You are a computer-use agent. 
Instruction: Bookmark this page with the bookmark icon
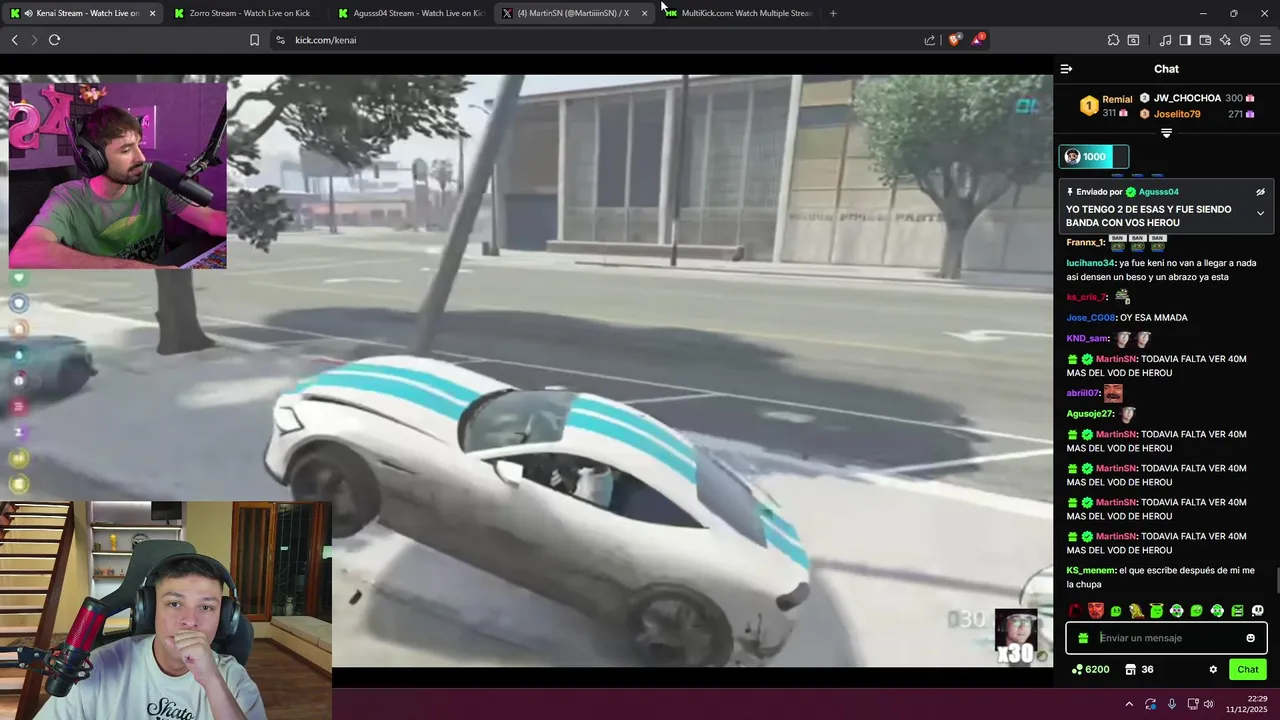coord(254,40)
